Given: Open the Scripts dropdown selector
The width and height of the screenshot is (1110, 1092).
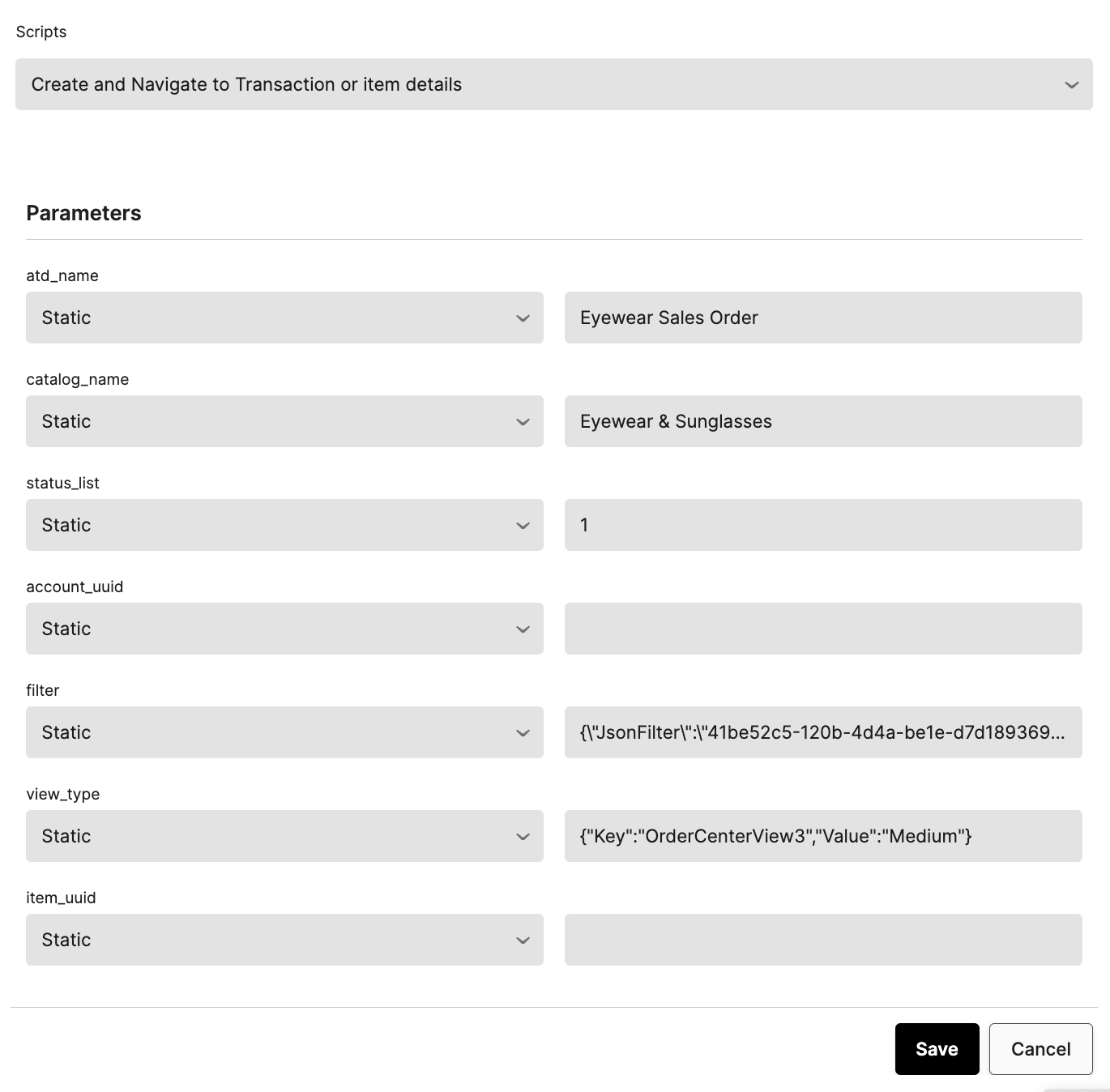Looking at the screenshot, I should (x=553, y=84).
